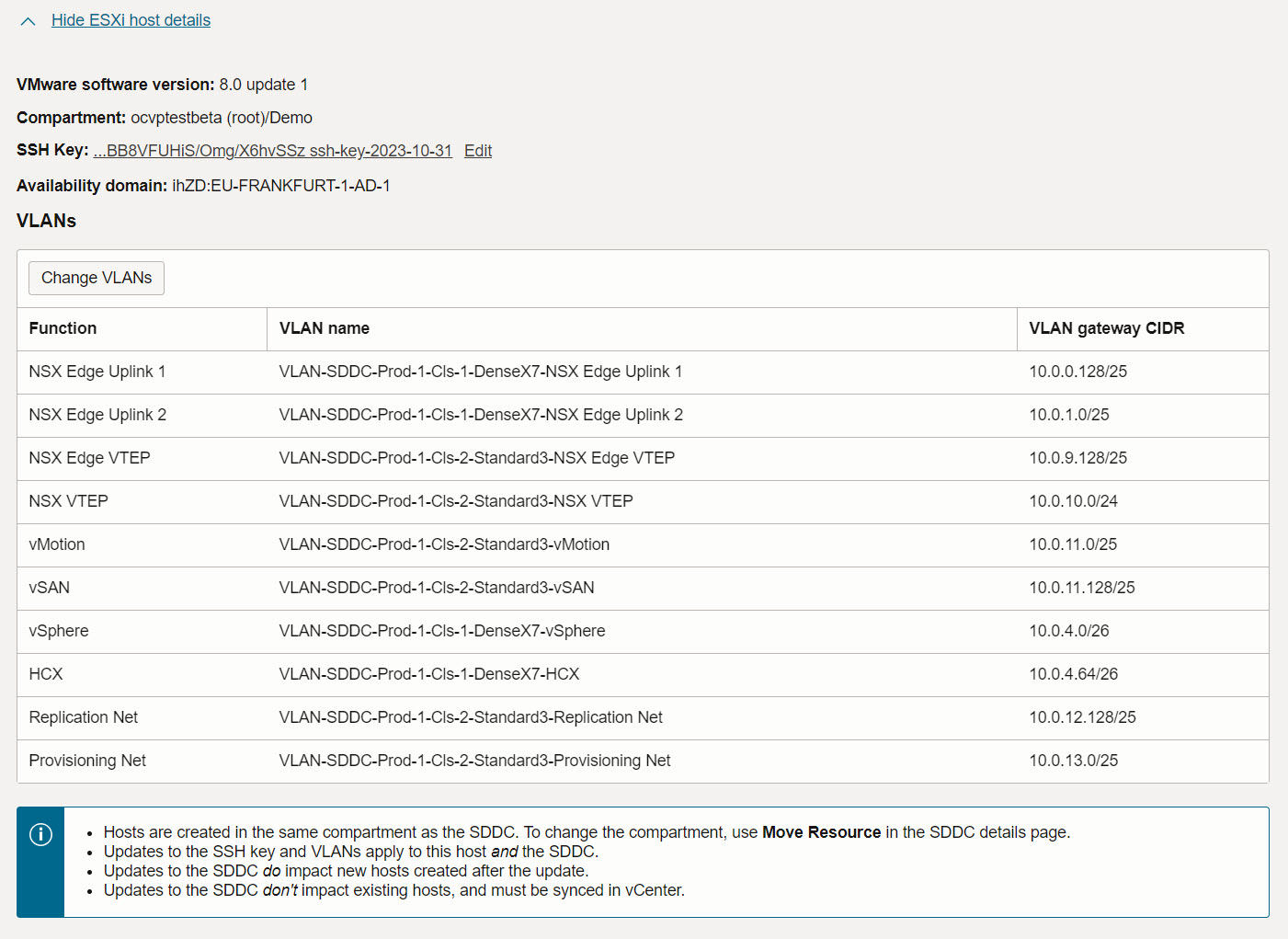1288x939 pixels.
Task: Click the 10.0.0.128/25 CIDR value
Action: tap(1078, 372)
